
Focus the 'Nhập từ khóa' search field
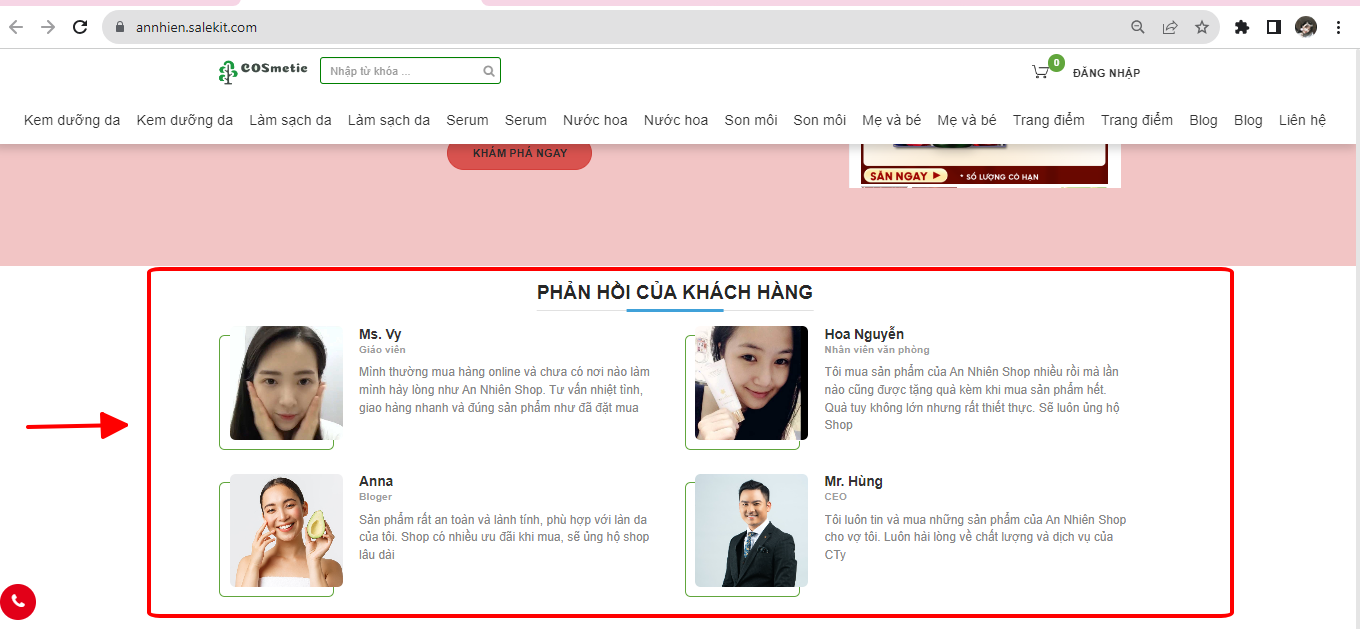(402, 71)
